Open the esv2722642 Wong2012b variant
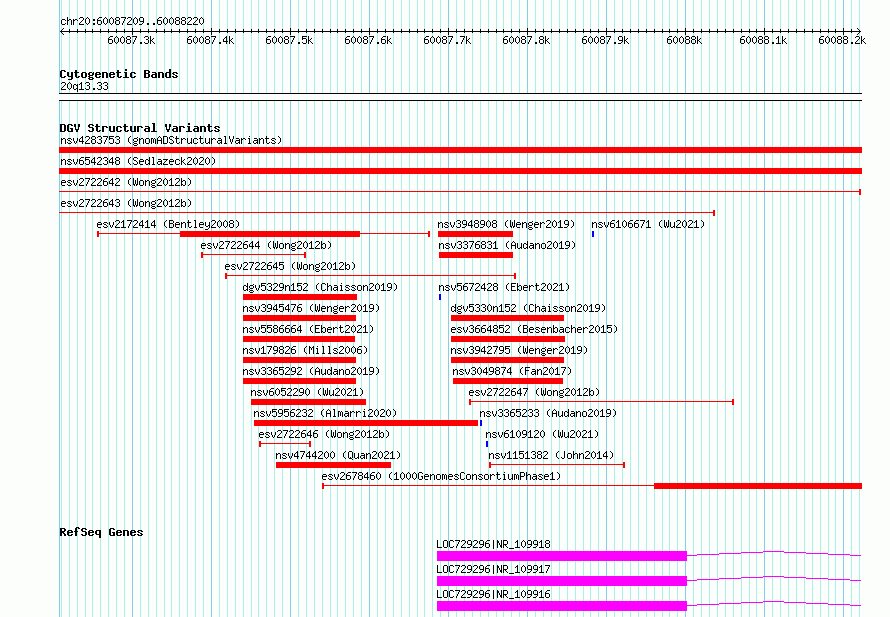 [x=126, y=182]
